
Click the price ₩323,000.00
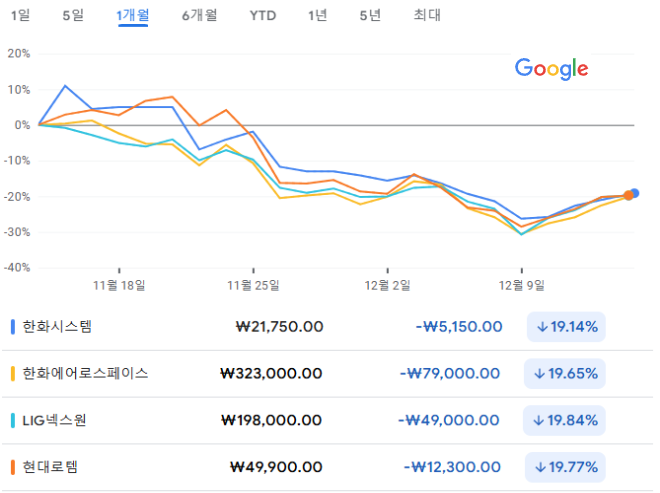[271, 373]
